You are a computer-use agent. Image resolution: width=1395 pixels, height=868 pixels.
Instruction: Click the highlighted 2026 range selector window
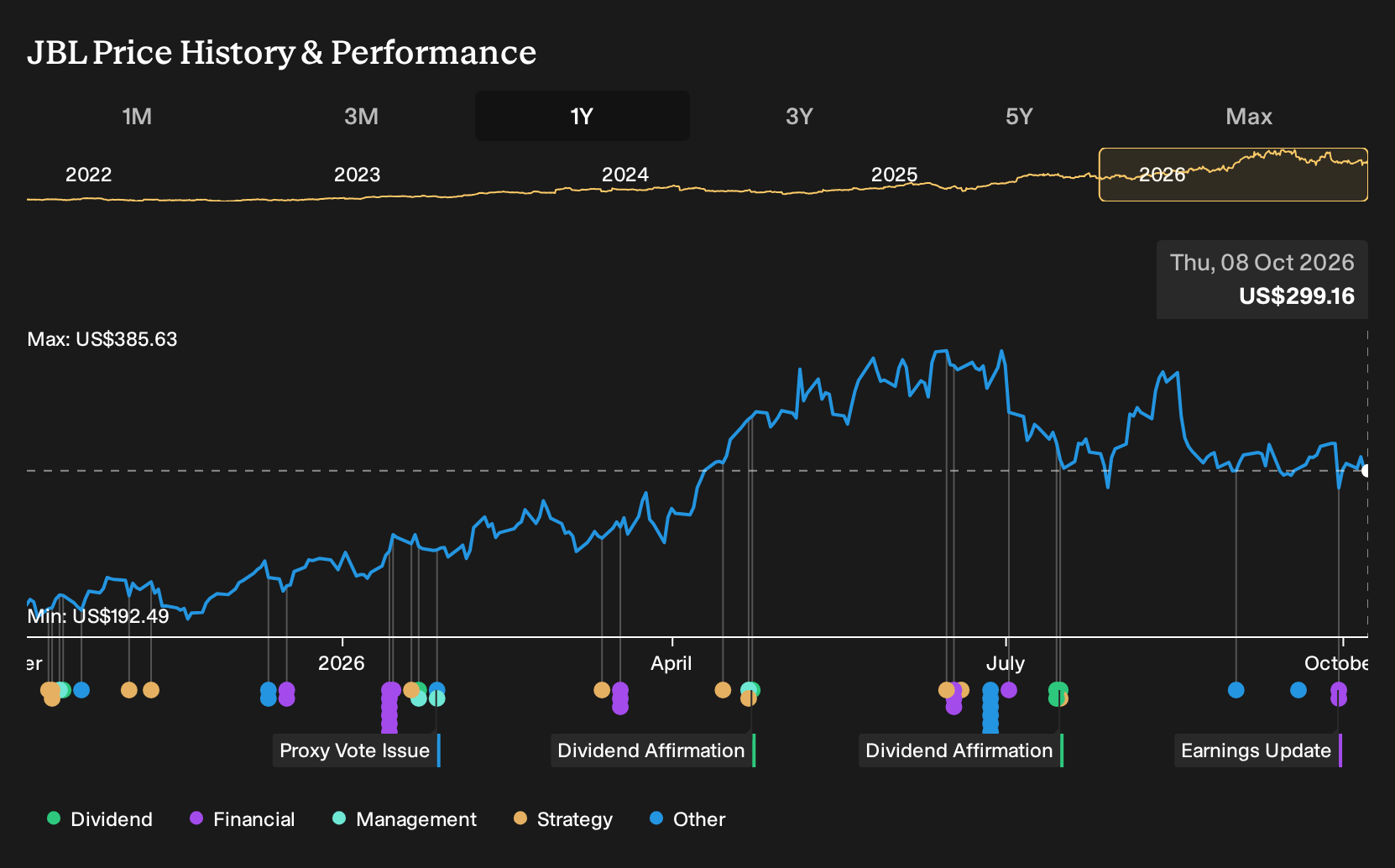[x=1233, y=175]
